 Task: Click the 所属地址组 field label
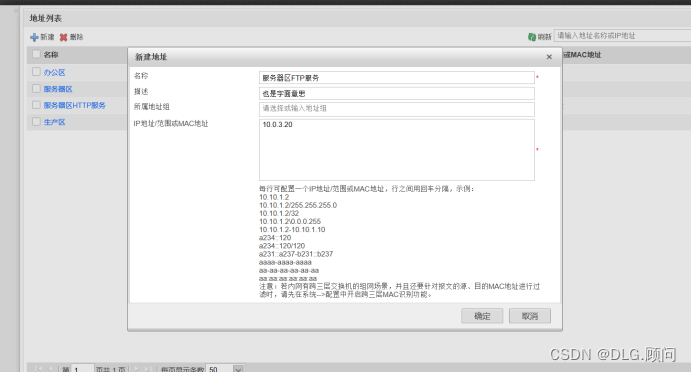click(x=152, y=107)
